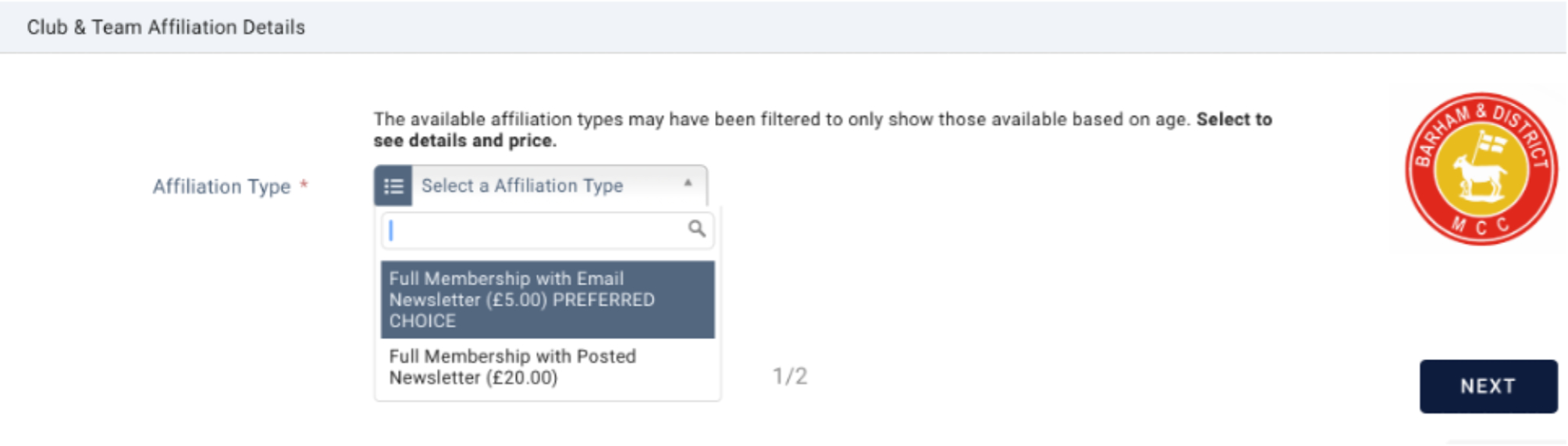Screen dimensions: 1568x446
Task: Click the red required asterisk
Action: pos(304,185)
